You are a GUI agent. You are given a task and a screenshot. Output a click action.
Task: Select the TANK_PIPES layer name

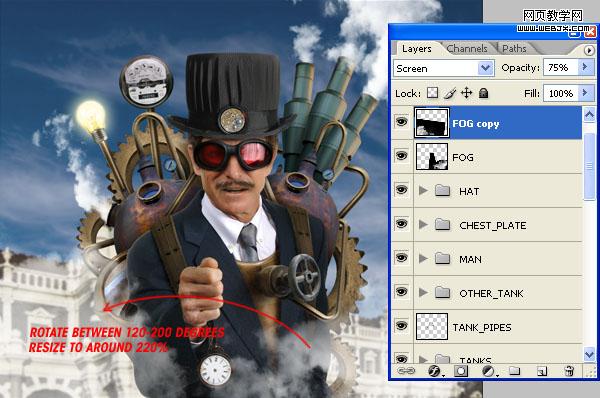point(482,328)
